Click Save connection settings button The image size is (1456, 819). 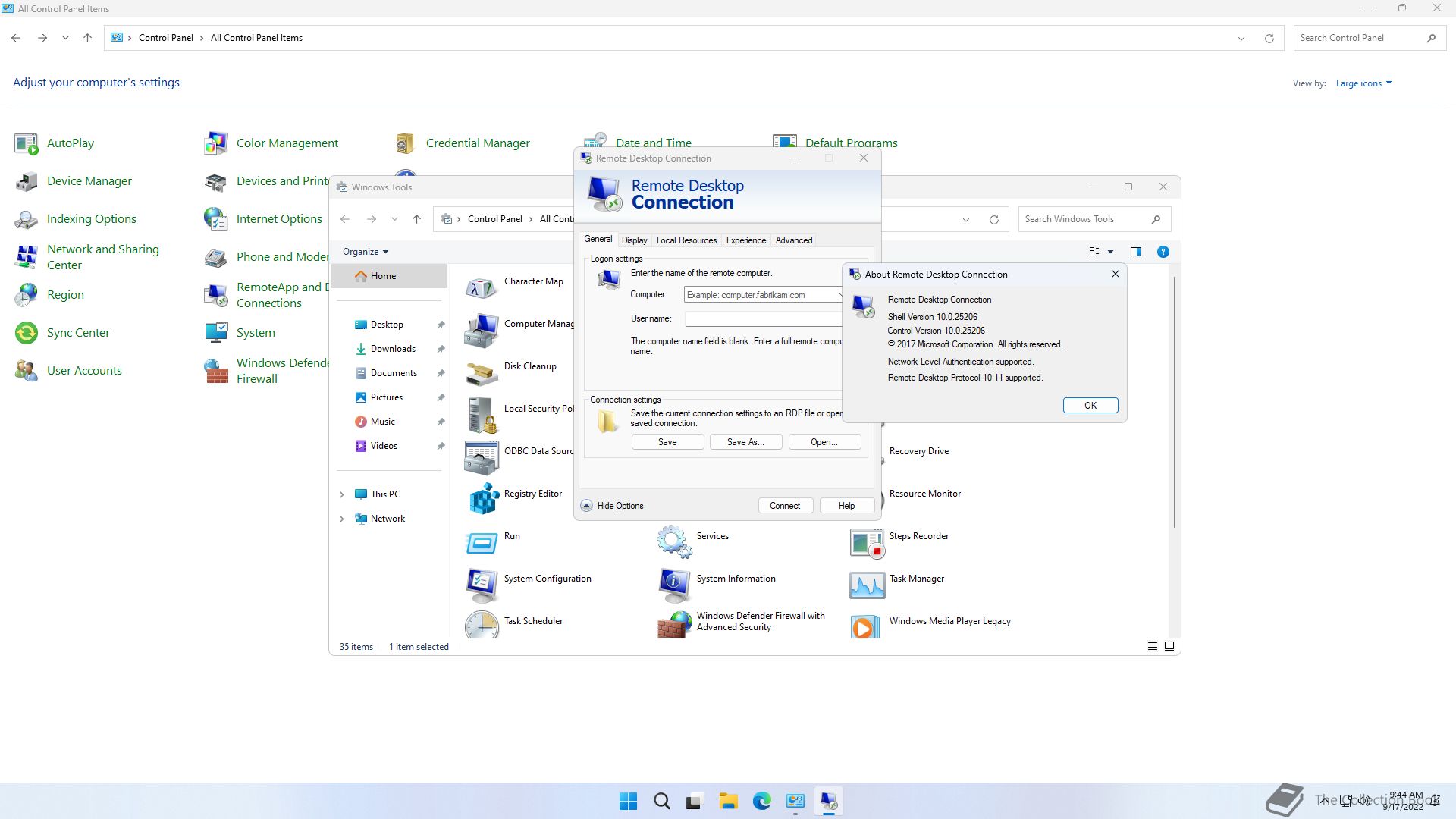667,442
